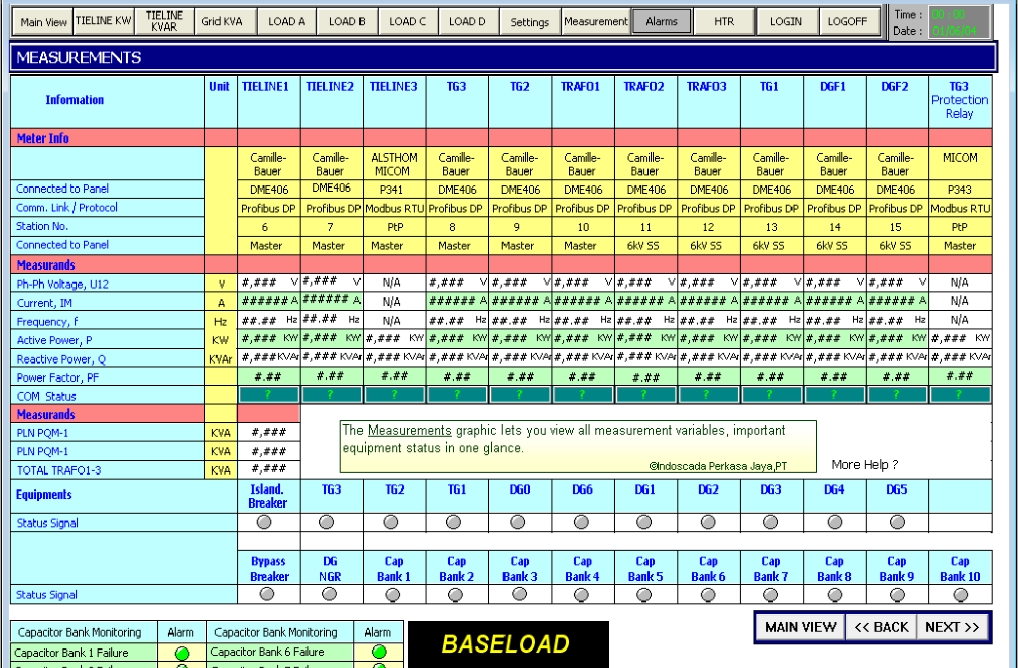This screenshot has height=668, width=1018.
Task: Open the Grid KVA page
Action: [x=220, y=21]
